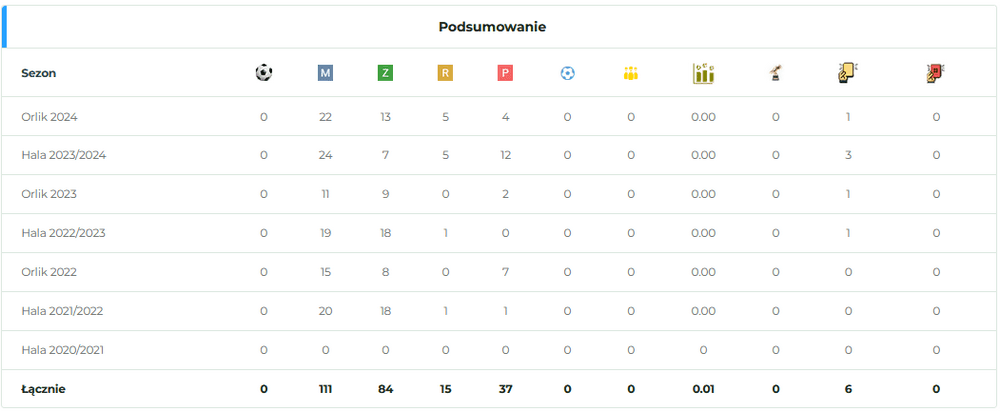The image size is (1000, 412).
Task: Click the blue M matches icon
Action: (x=324, y=73)
